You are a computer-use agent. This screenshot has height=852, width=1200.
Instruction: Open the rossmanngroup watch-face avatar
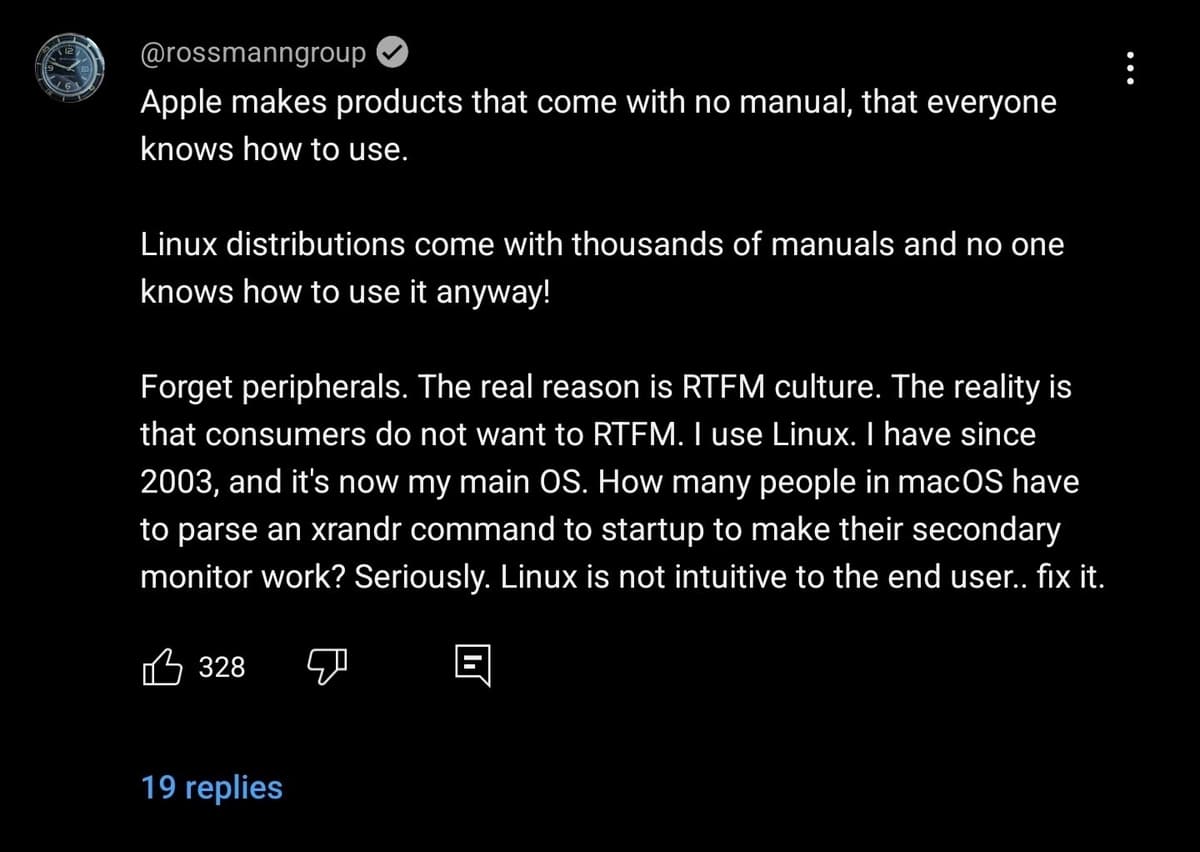point(71,68)
